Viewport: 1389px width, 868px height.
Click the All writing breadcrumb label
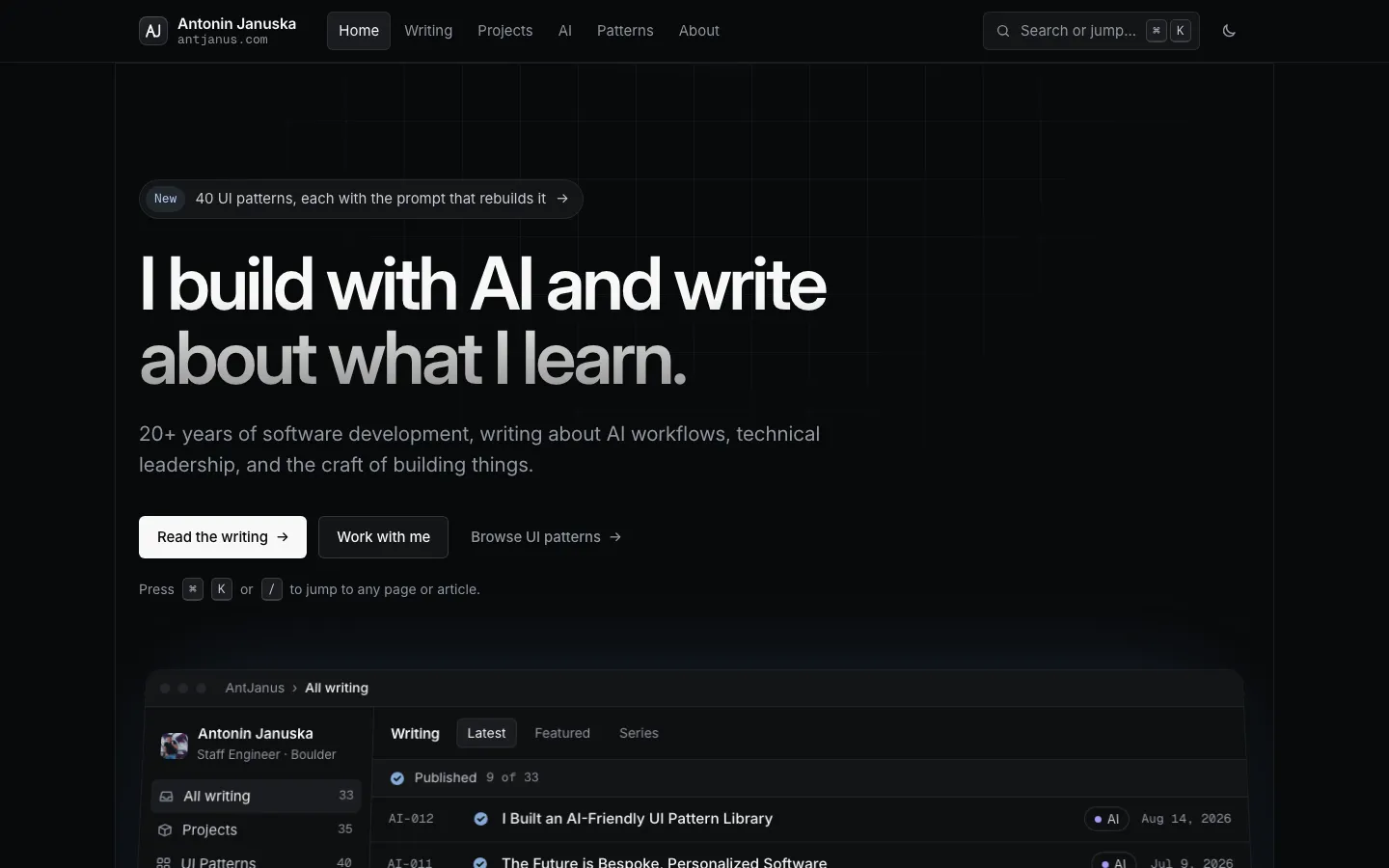pos(337,688)
